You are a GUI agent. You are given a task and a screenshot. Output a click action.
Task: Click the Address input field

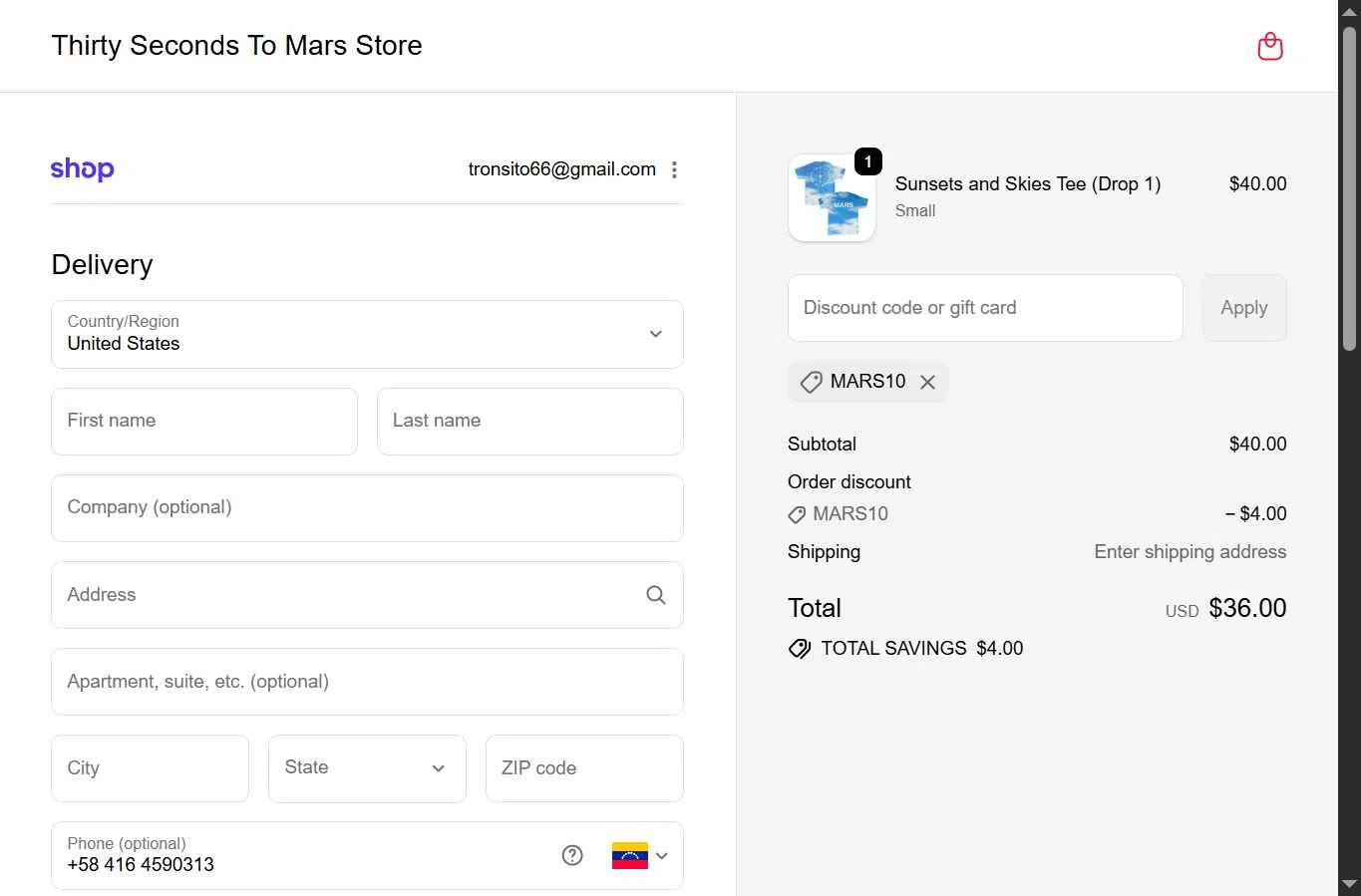[367, 595]
